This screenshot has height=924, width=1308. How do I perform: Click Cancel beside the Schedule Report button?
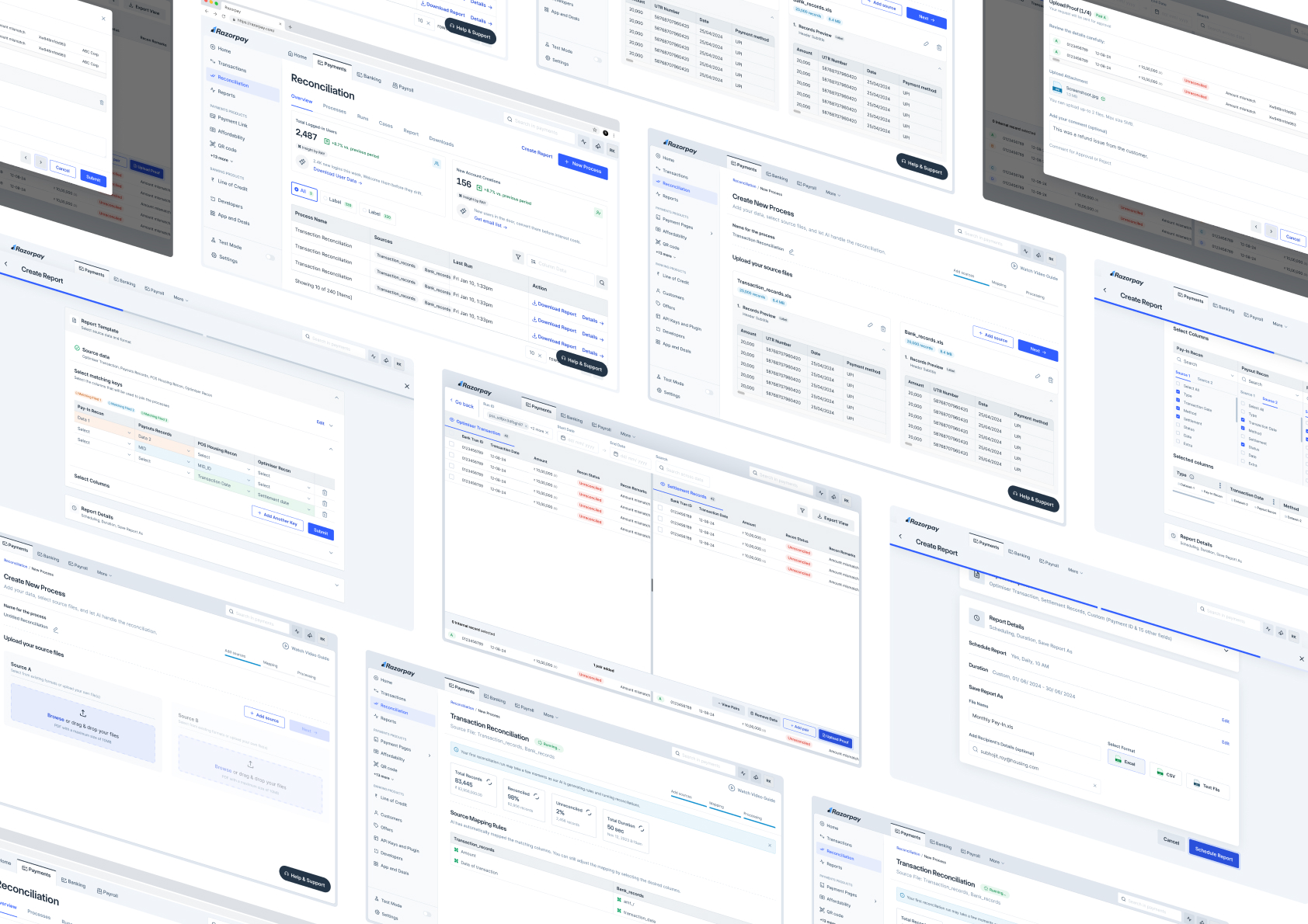point(1171,841)
